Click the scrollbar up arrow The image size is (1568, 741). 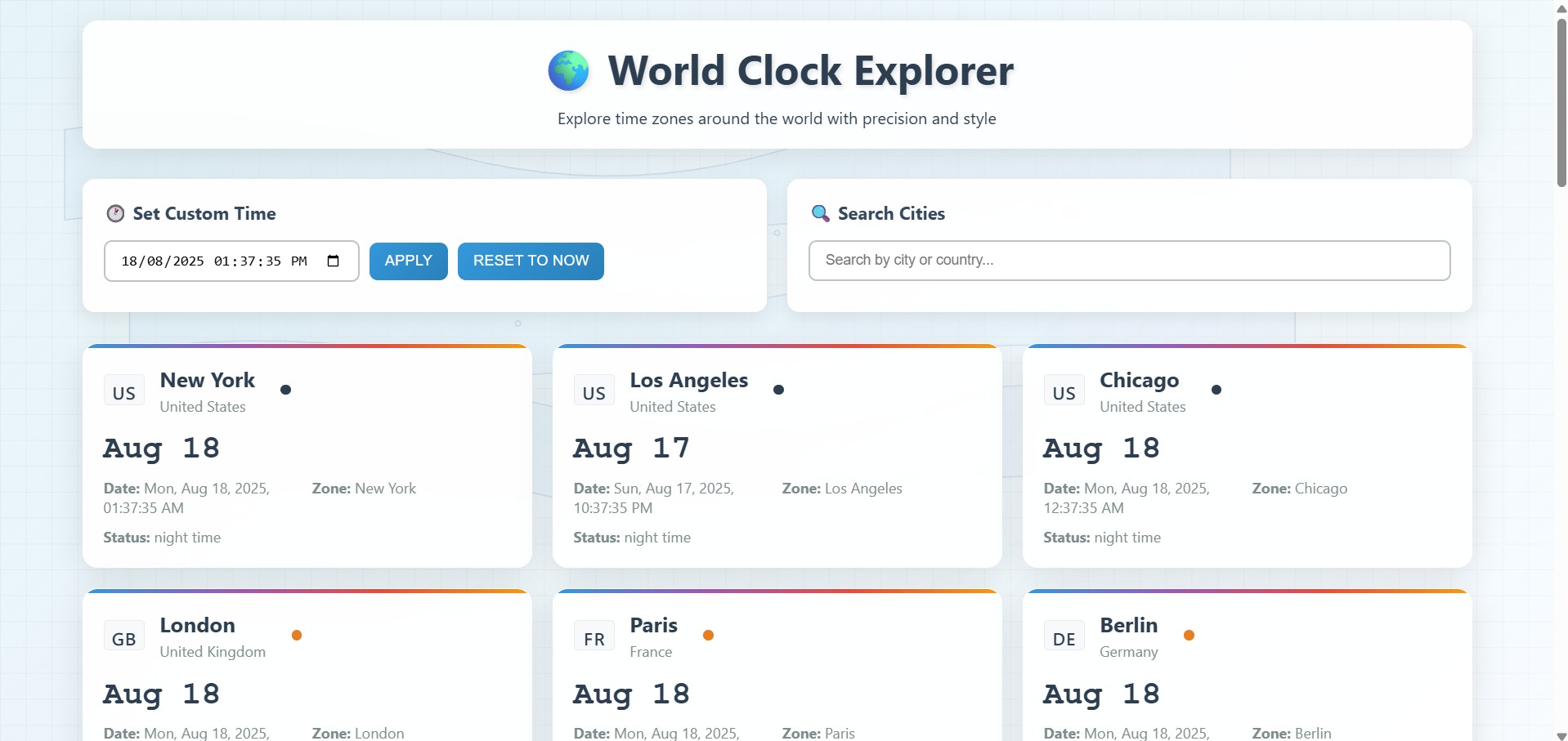[1561, 7]
